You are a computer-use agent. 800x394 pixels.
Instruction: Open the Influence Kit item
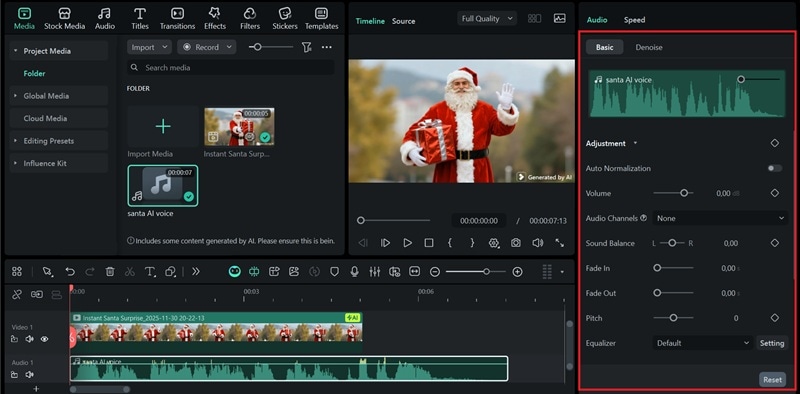pyautogui.click(x=59, y=163)
